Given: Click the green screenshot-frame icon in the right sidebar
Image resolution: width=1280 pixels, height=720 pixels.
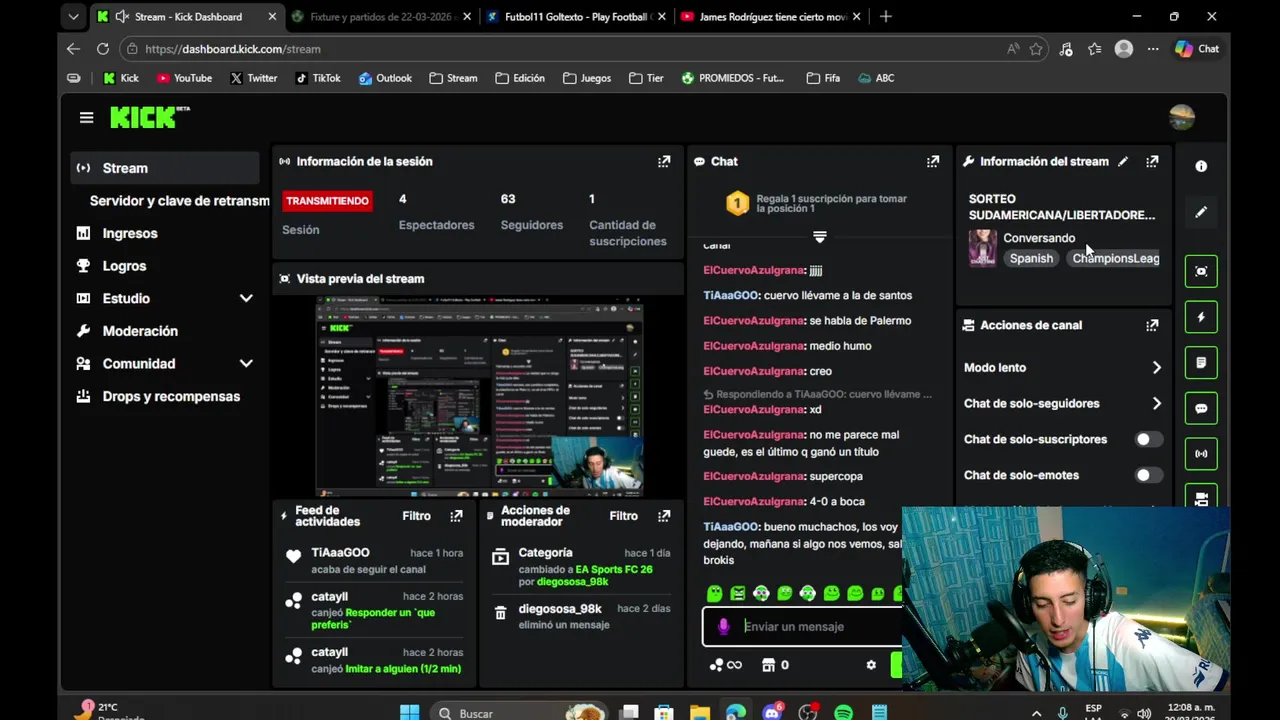Looking at the screenshot, I should [1201, 271].
